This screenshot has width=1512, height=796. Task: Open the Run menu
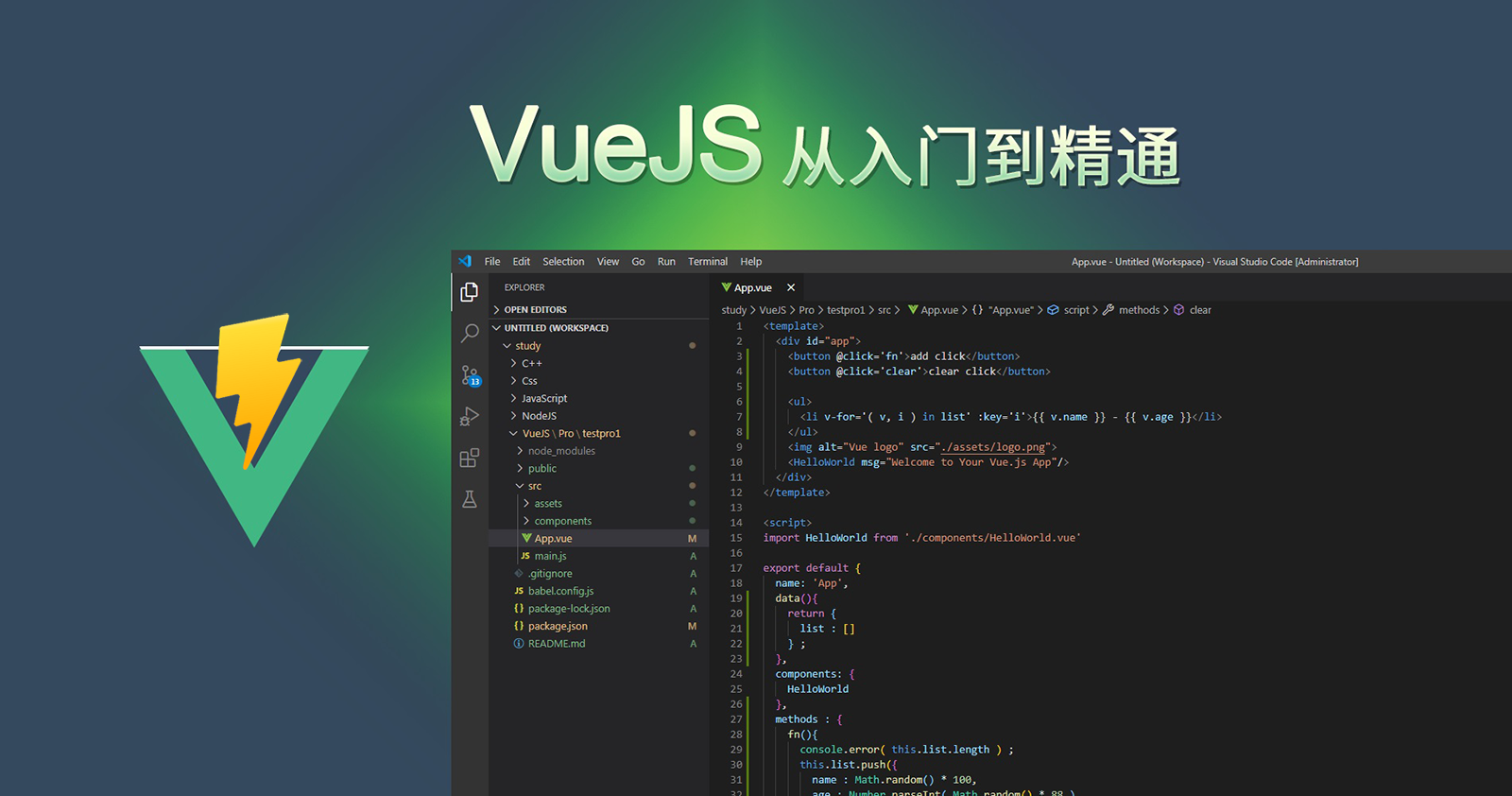point(666,262)
